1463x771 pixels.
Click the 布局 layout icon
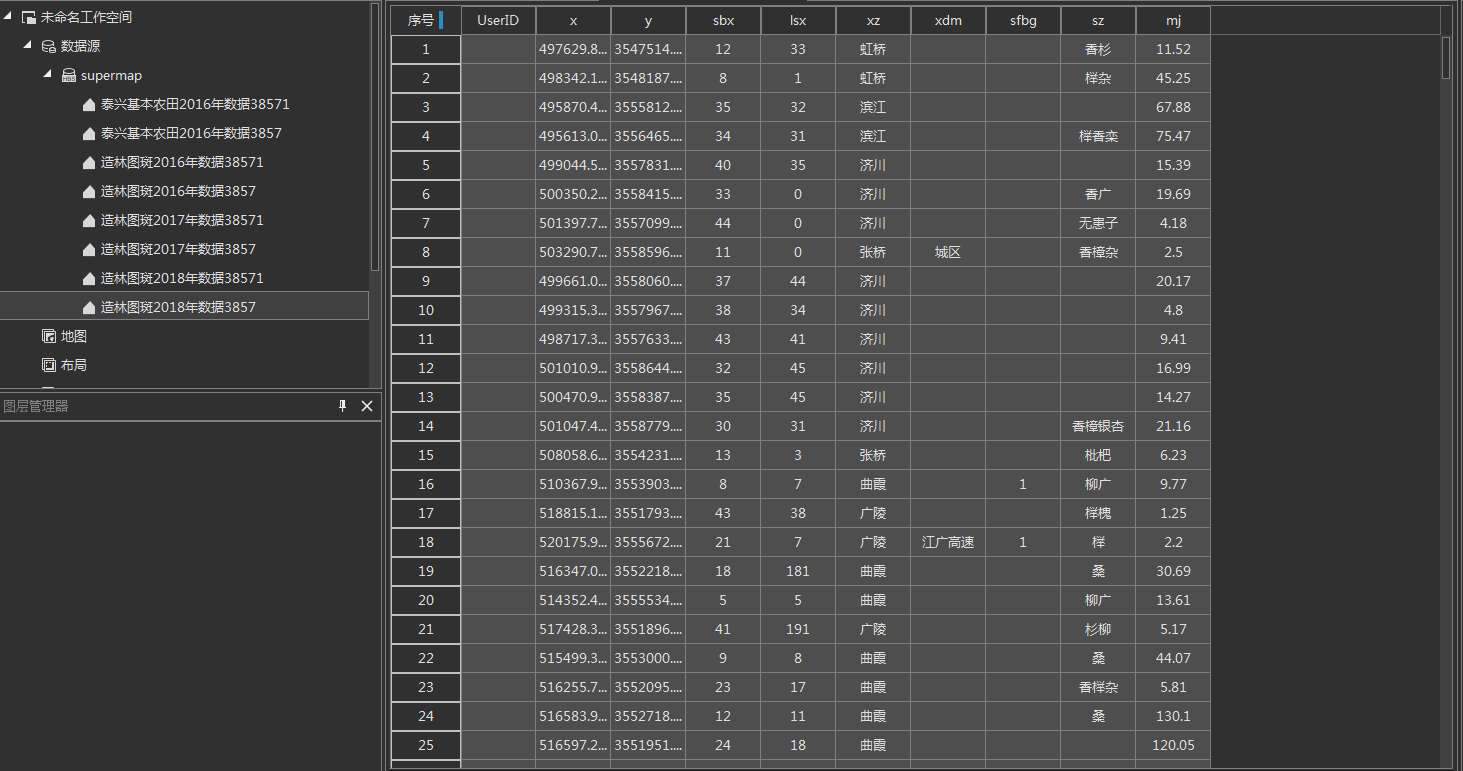click(48, 365)
